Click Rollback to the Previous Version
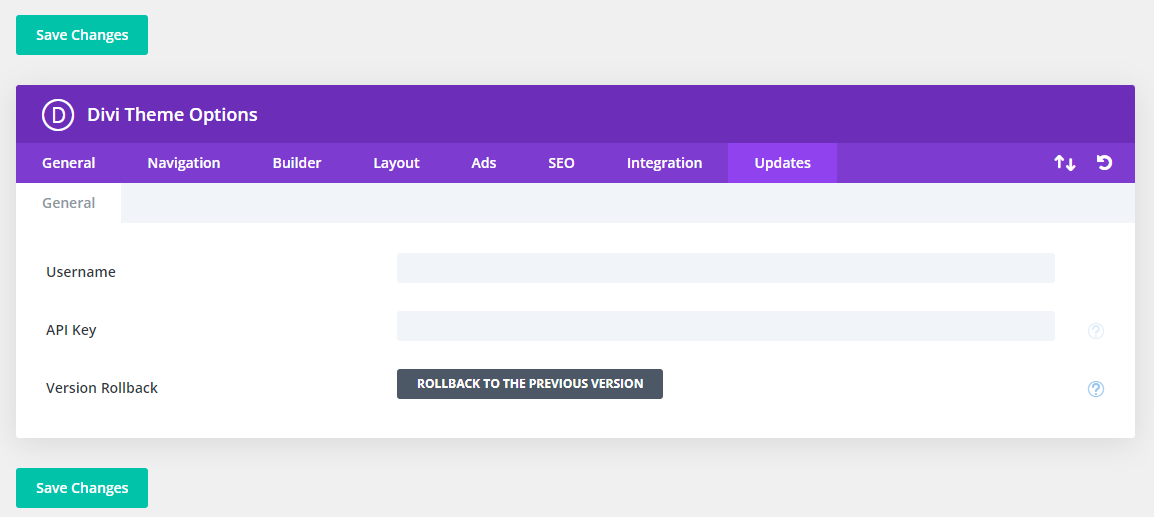Viewport: 1154px width, 517px height. click(530, 384)
